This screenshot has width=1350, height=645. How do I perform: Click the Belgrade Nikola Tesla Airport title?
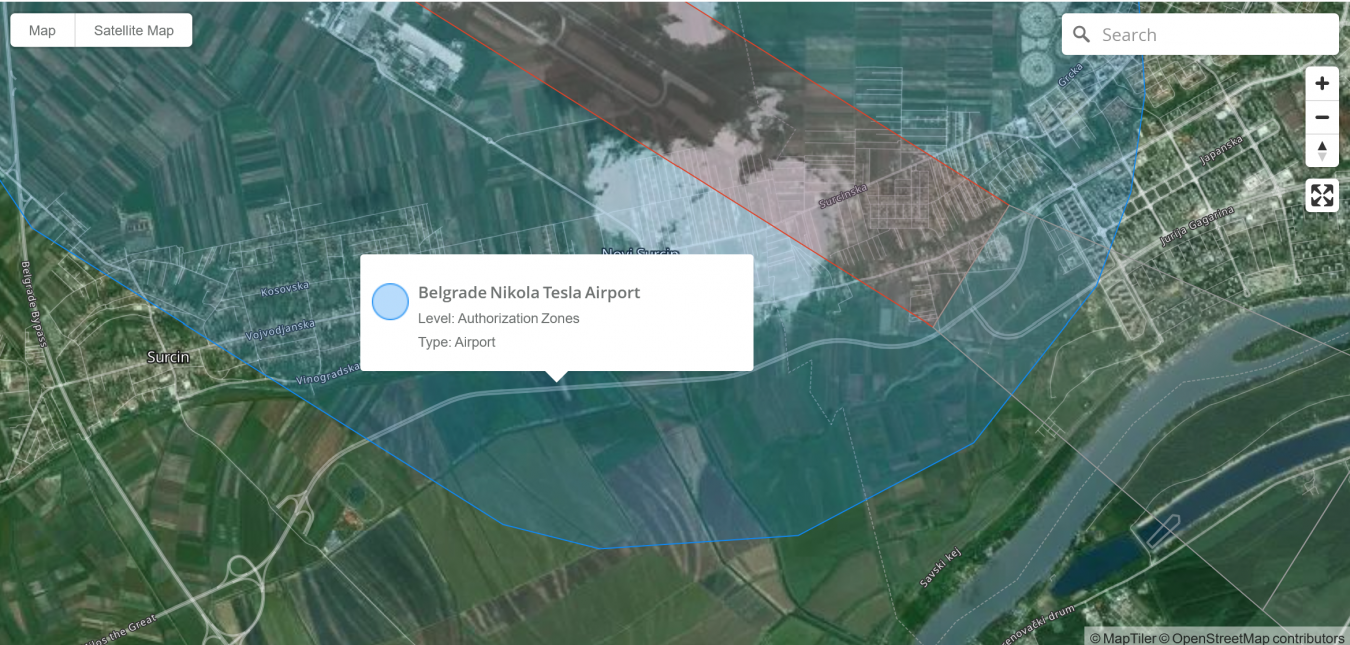529,293
